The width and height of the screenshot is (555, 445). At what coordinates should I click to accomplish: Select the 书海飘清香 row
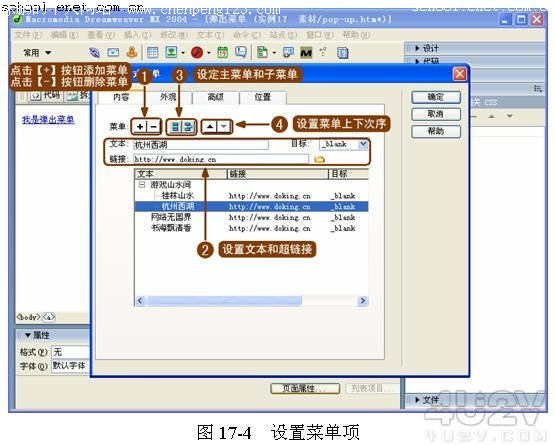(251, 228)
